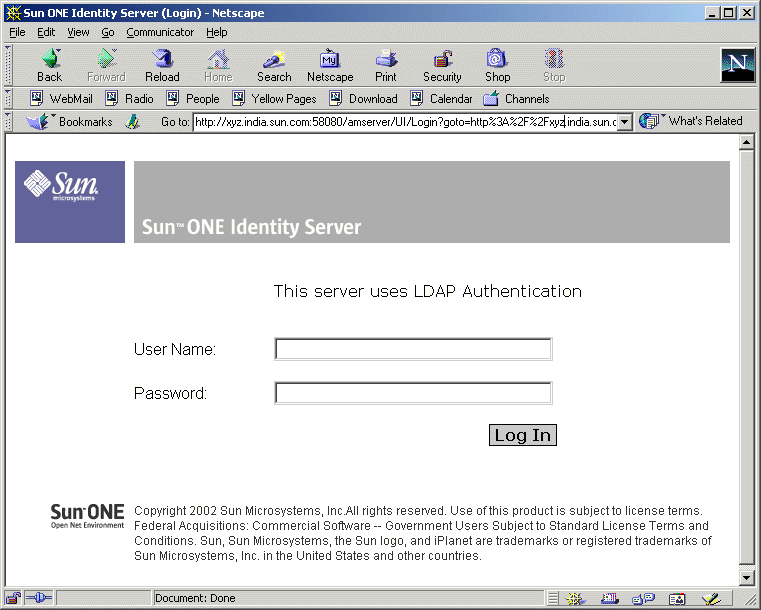Open Navigator from the component bar
The image size is (761, 610).
[575, 598]
